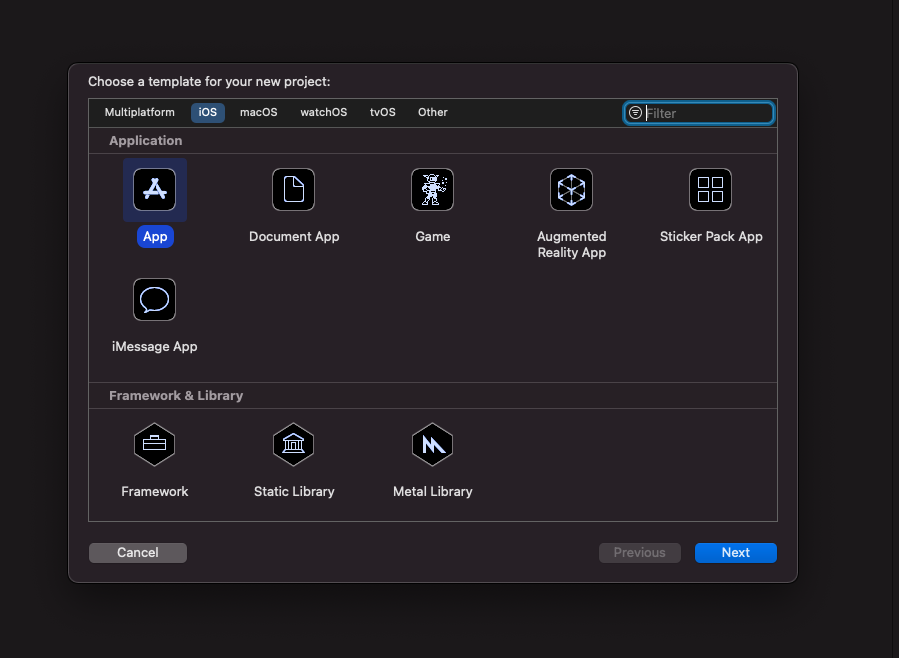Choose the Sticker Pack App icon
This screenshot has width=899, height=658.
coord(710,190)
